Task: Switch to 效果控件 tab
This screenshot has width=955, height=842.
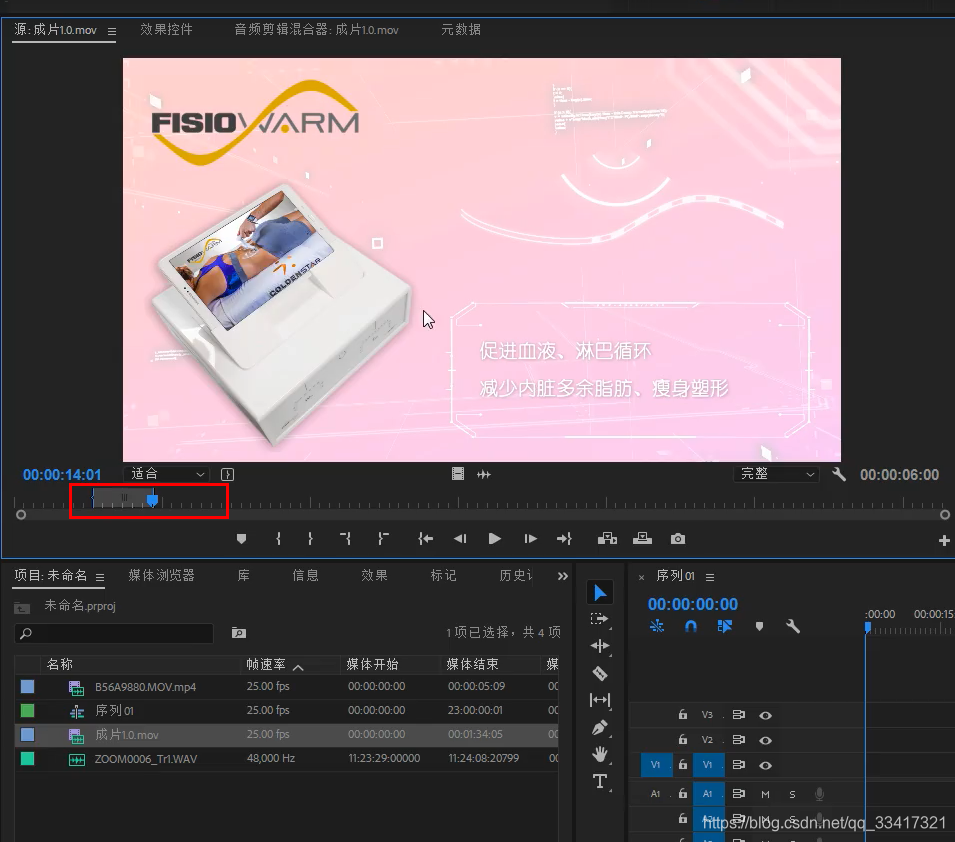Action: tap(166, 29)
